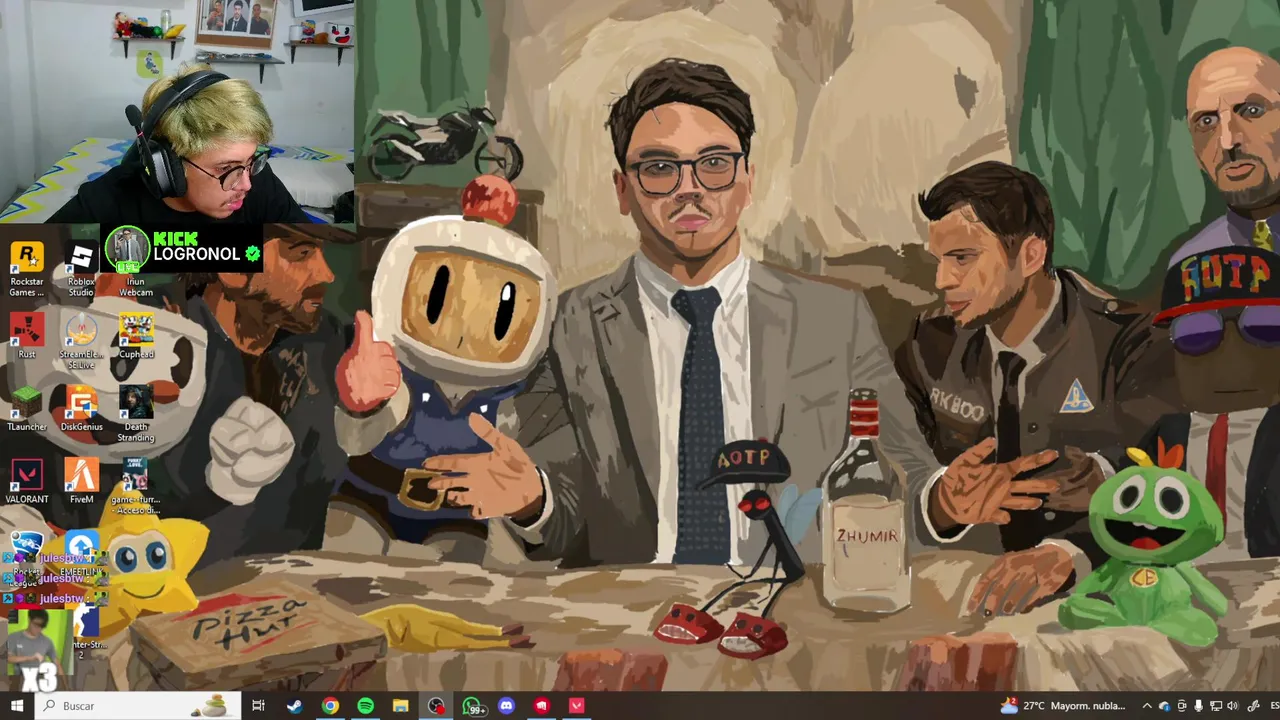
Task: Open DiskGenius desktop shortcut
Action: click(81, 408)
